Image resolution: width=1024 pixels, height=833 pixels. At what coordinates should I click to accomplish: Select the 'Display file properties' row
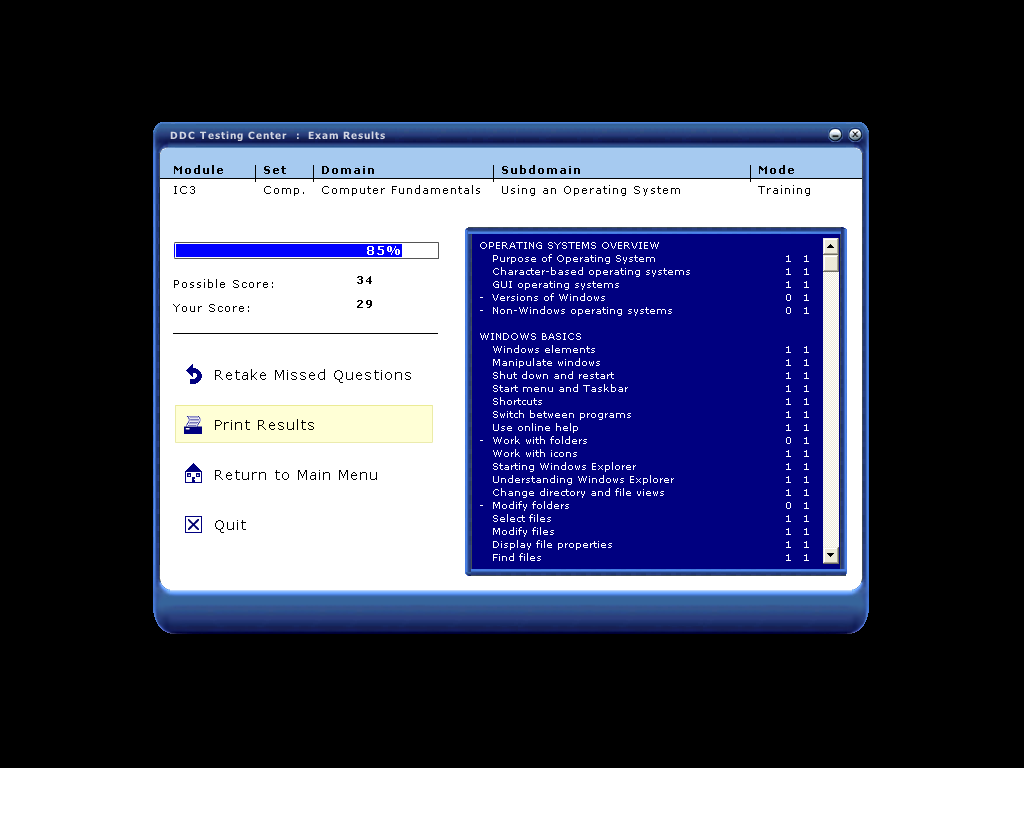[x=645, y=544]
